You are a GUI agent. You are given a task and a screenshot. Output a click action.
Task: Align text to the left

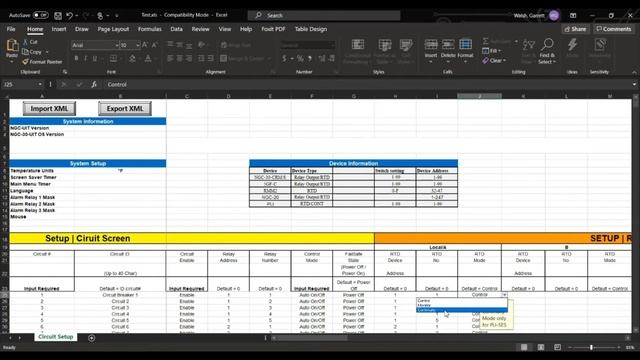170,59
